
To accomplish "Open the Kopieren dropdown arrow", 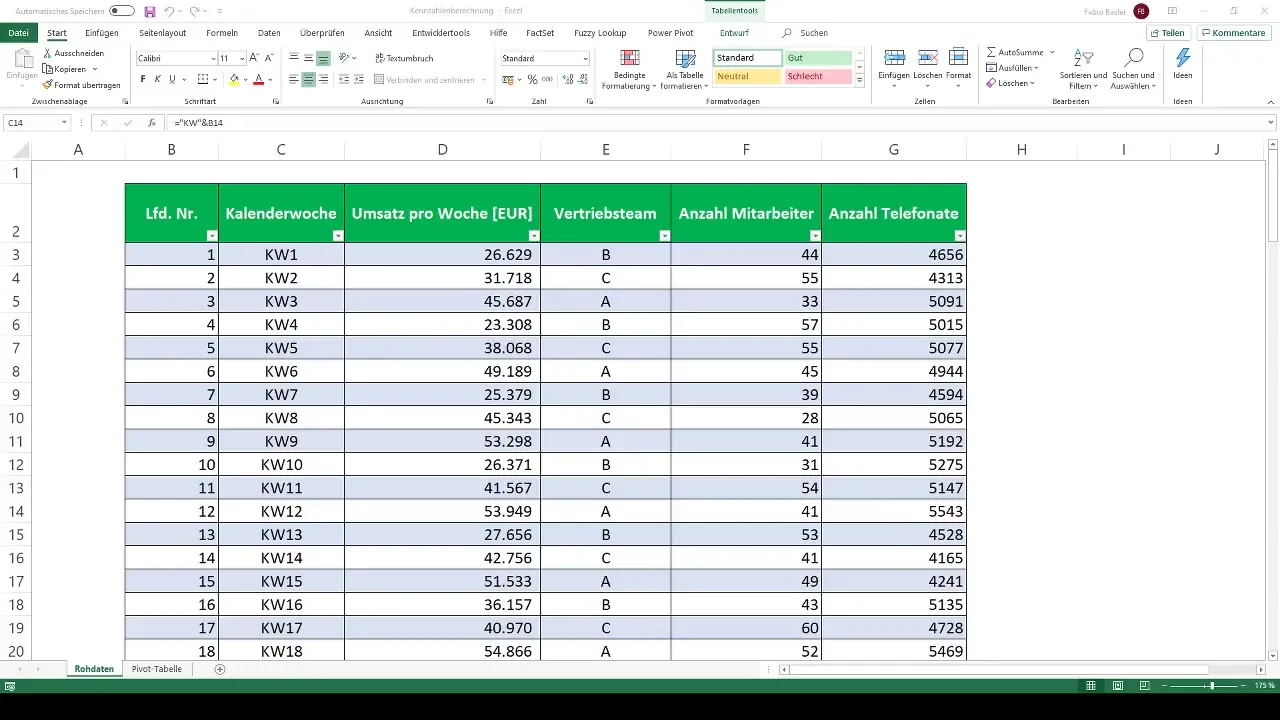I will (94, 69).
